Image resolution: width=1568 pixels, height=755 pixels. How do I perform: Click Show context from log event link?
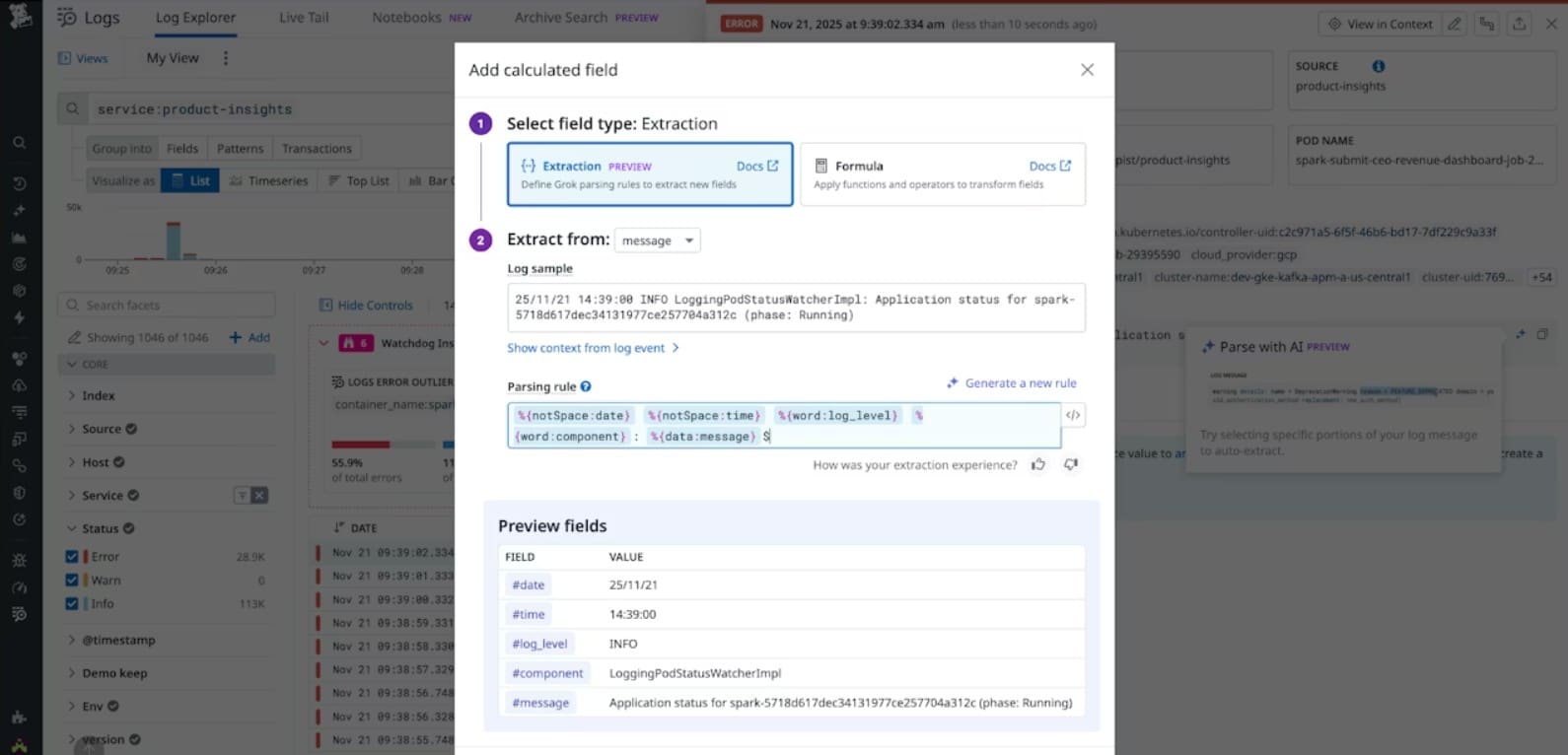pyautogui.click(x=593, y=348)
